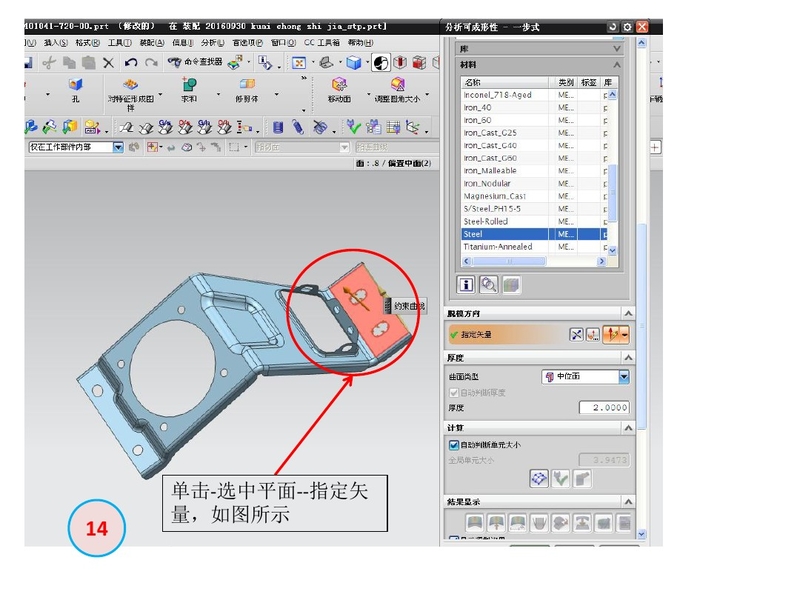Click the mesh generation icon under 计算
Viewport: 800px width, 600px height.
pos(540,479)
